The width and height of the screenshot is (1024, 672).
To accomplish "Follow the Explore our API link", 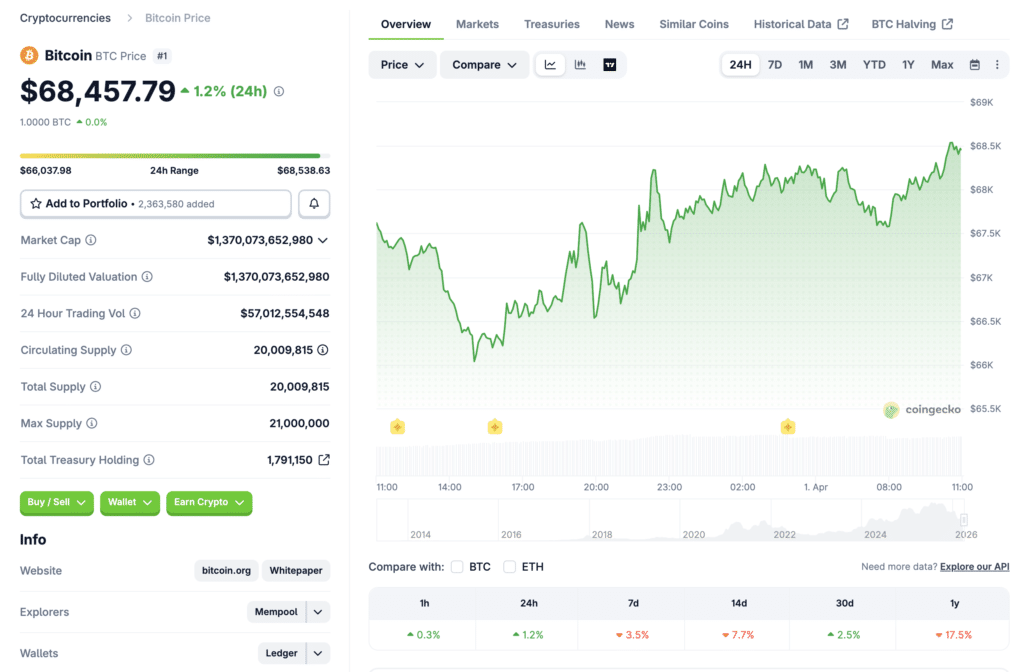I will (x=974, y=567).
